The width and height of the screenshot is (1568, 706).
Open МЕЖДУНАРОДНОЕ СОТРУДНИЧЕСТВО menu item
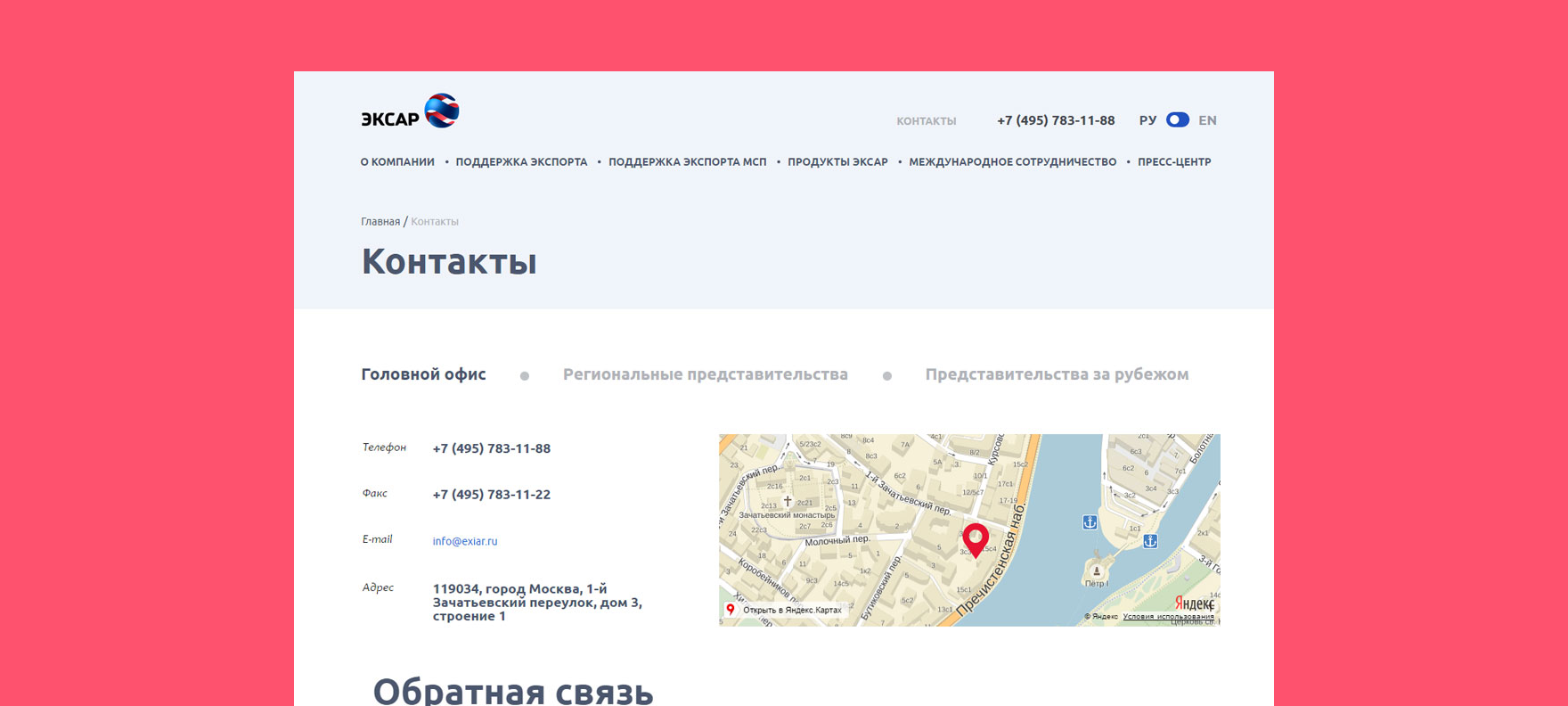[x=1012, y=162]
